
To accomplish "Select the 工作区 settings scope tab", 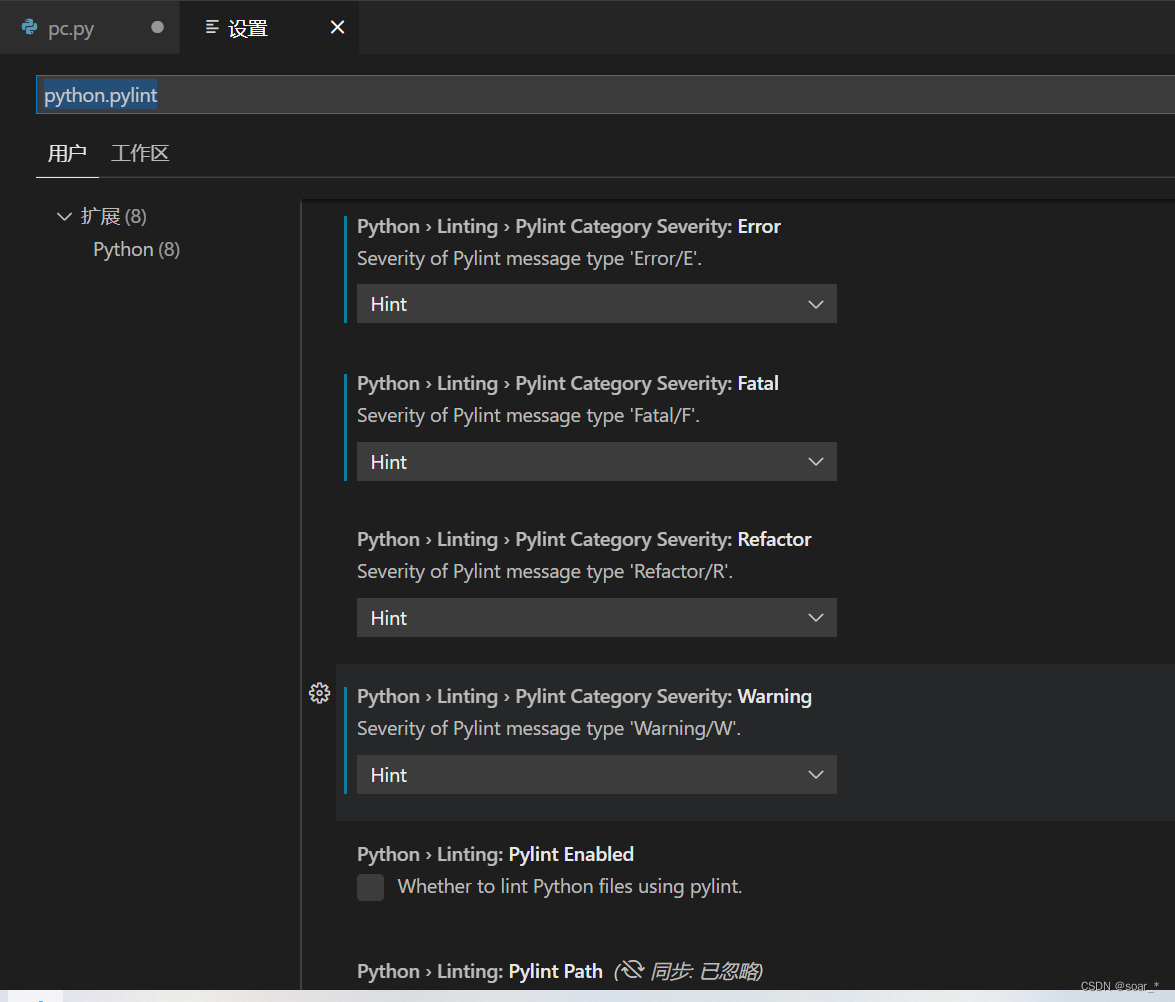I will point(140,154).
